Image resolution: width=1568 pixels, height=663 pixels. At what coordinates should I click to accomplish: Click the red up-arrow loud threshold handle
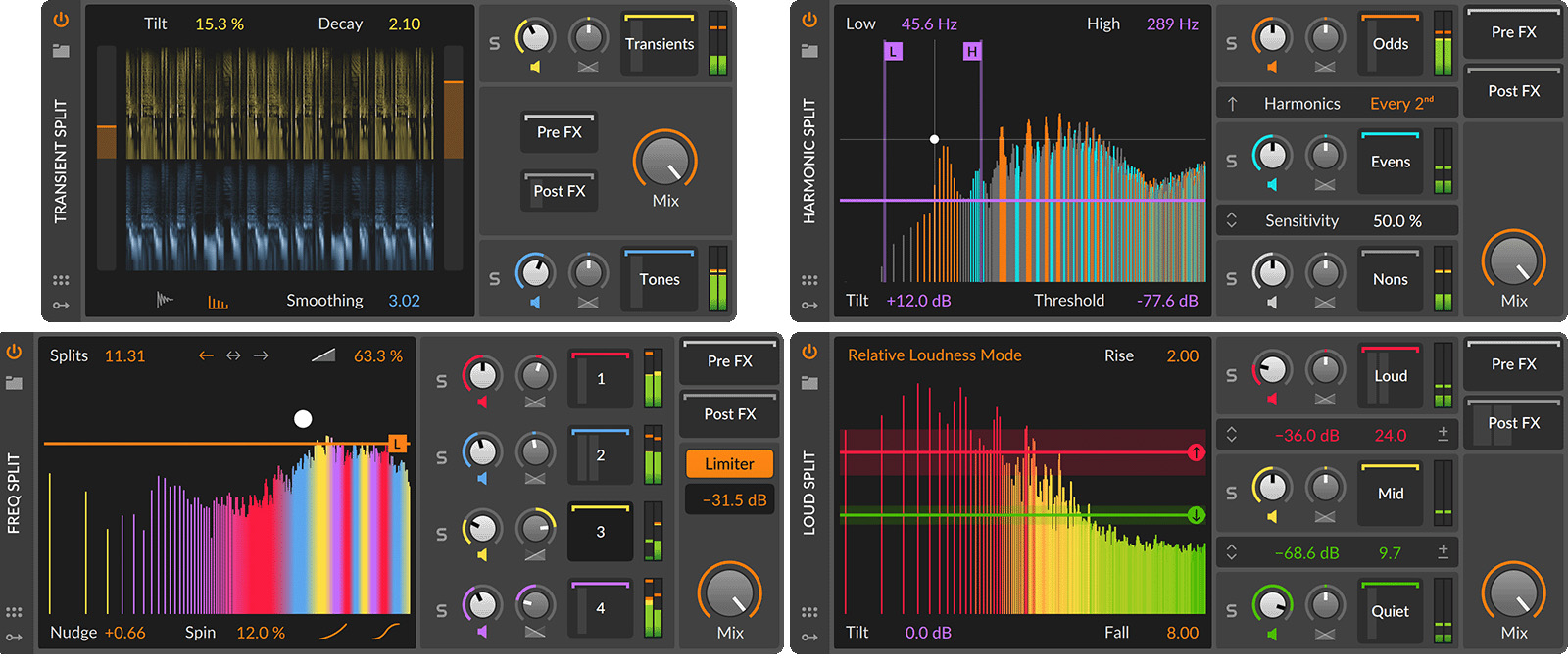[1196, 452]
